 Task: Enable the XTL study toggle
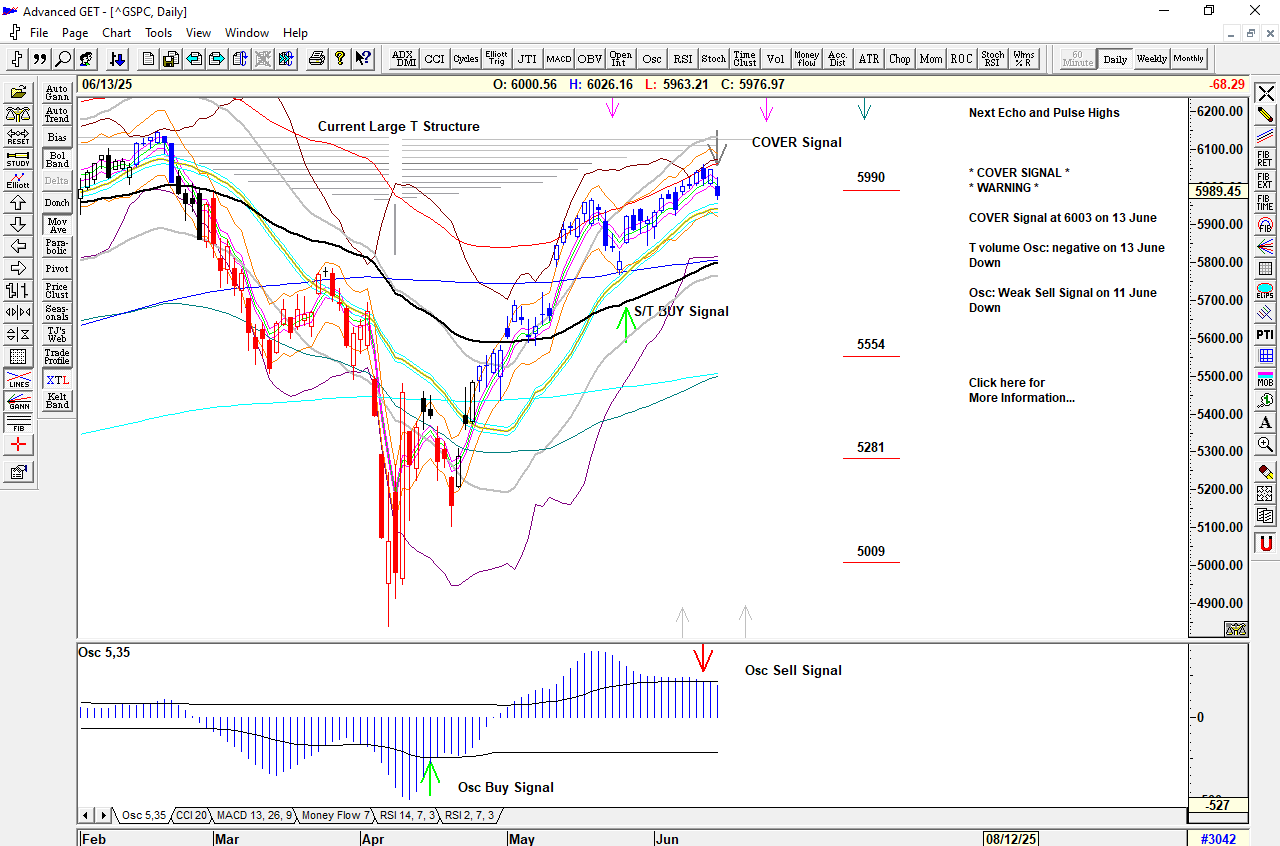coord(57,380)
